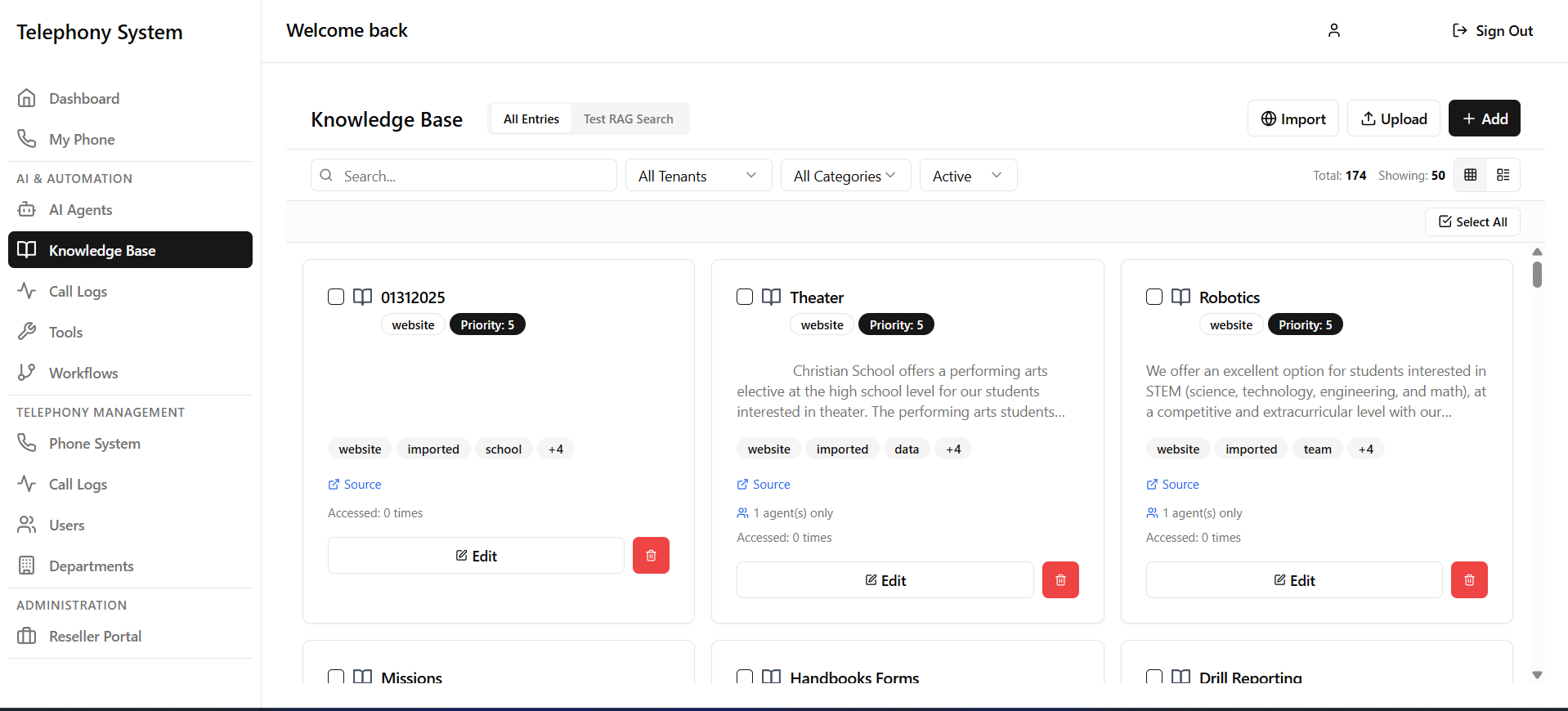Screen dimensions: 1568x711
Task: Expand +4 tags on 01312025 card
Action: point(556,449)
